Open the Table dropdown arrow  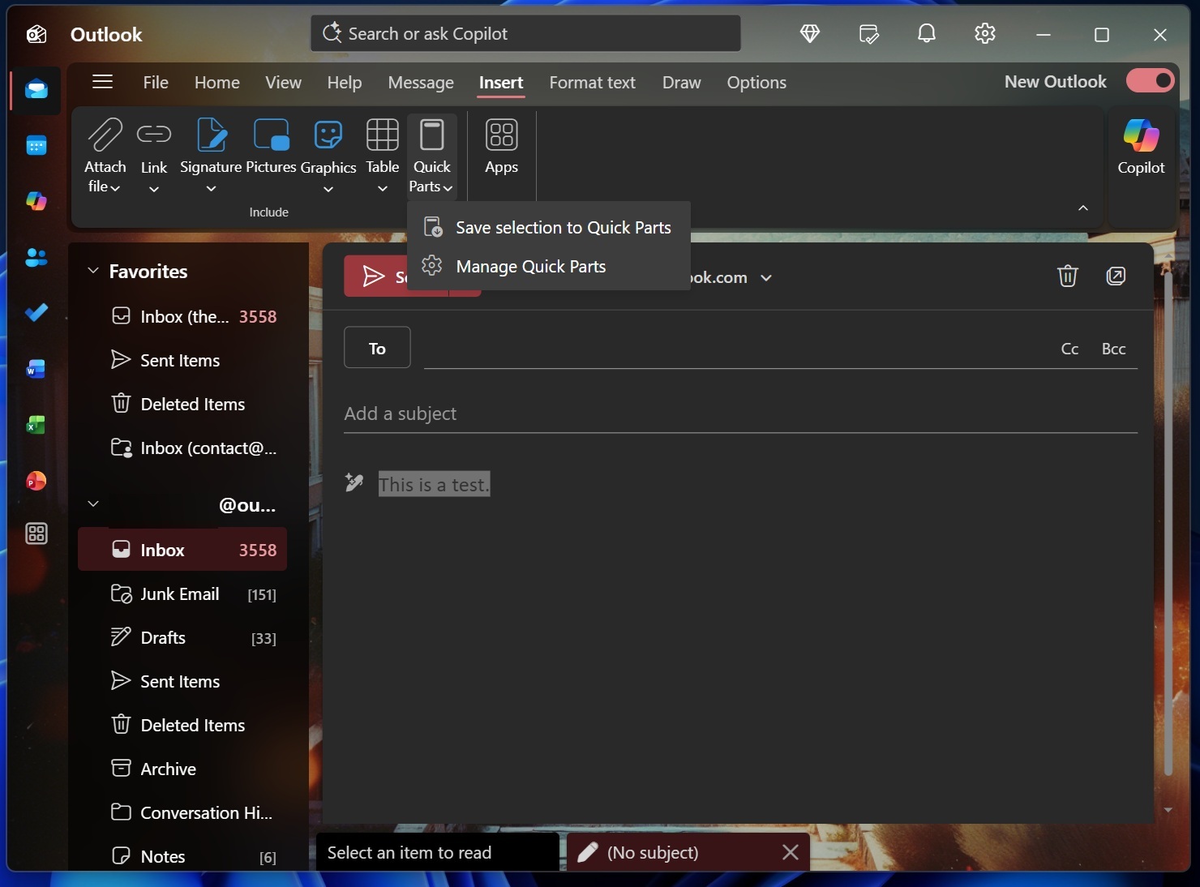click(x=382, y=188)
